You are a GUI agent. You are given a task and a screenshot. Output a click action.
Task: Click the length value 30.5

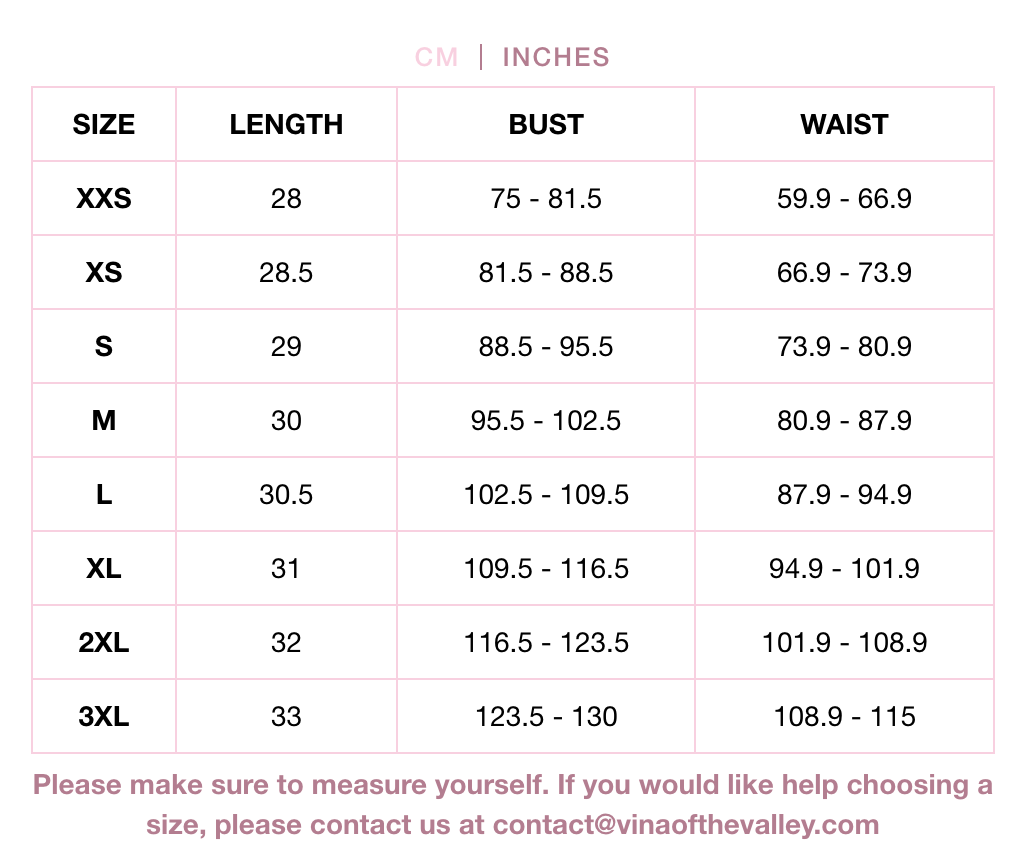pyautogui.click(x=286, y=495)
